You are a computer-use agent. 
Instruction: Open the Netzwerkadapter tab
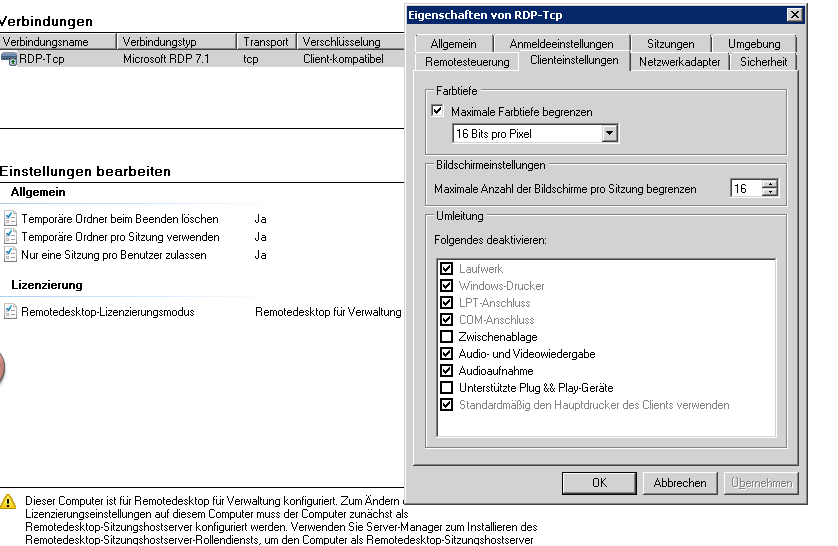[x=679, y=62]
